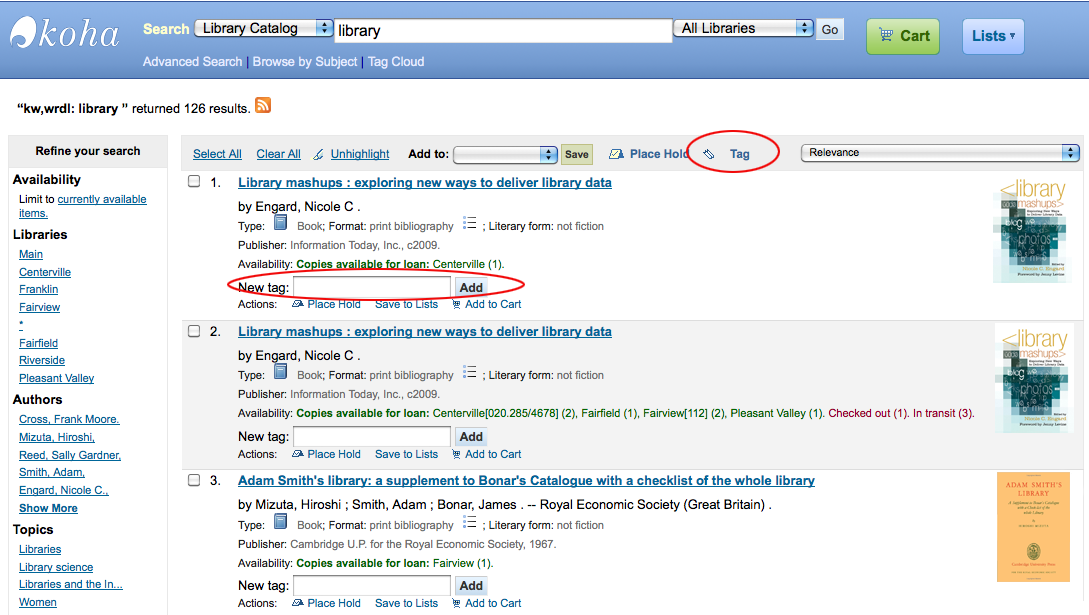The width and height of the screenshot is (1089, 615).
Task: Filter by Main library
Action: (x=31, y=254)
